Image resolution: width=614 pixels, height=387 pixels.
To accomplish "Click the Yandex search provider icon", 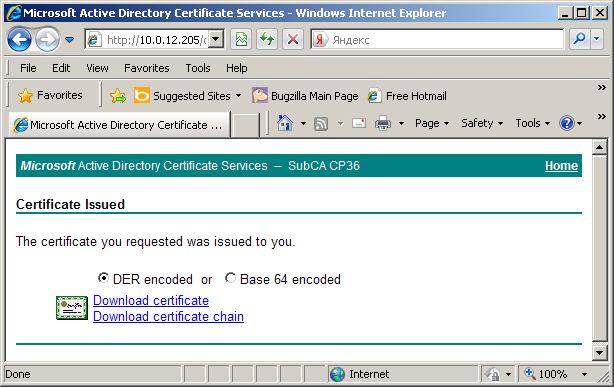I will (320, 40).
